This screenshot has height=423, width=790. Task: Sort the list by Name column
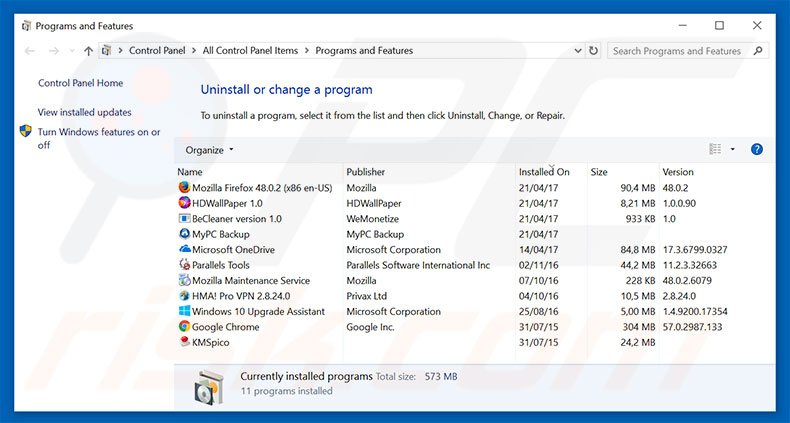click(190, 172)
